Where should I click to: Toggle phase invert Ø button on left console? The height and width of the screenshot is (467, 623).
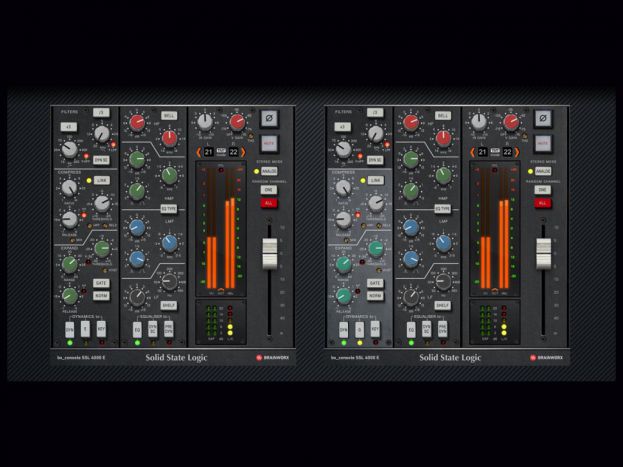(269, 118)
